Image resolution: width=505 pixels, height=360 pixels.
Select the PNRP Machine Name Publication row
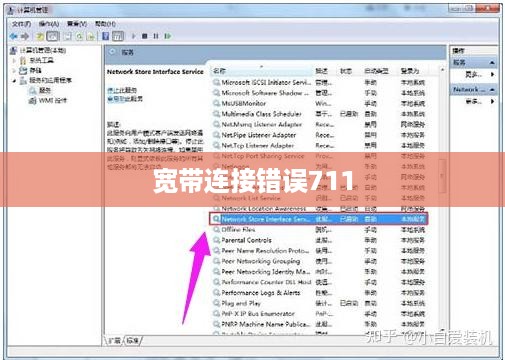[x=319, y=324]
